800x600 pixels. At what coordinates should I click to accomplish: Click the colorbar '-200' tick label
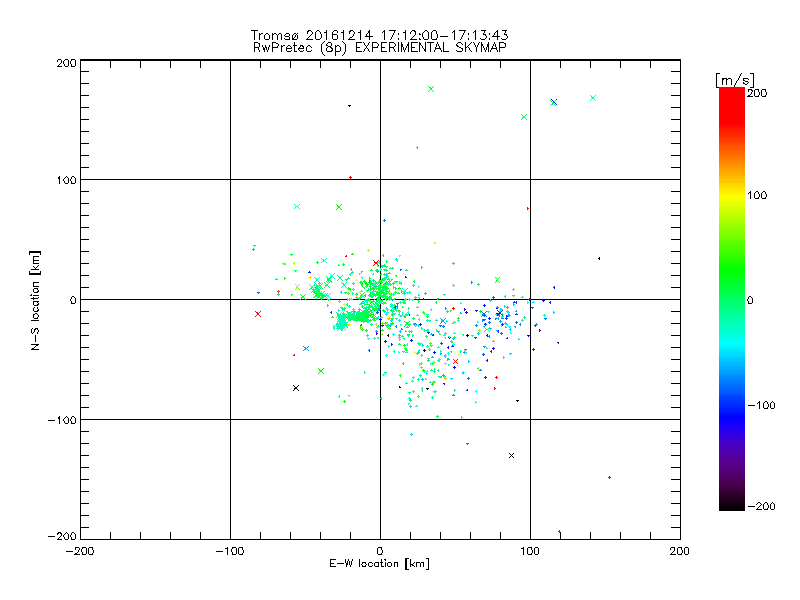click(761, 506)
